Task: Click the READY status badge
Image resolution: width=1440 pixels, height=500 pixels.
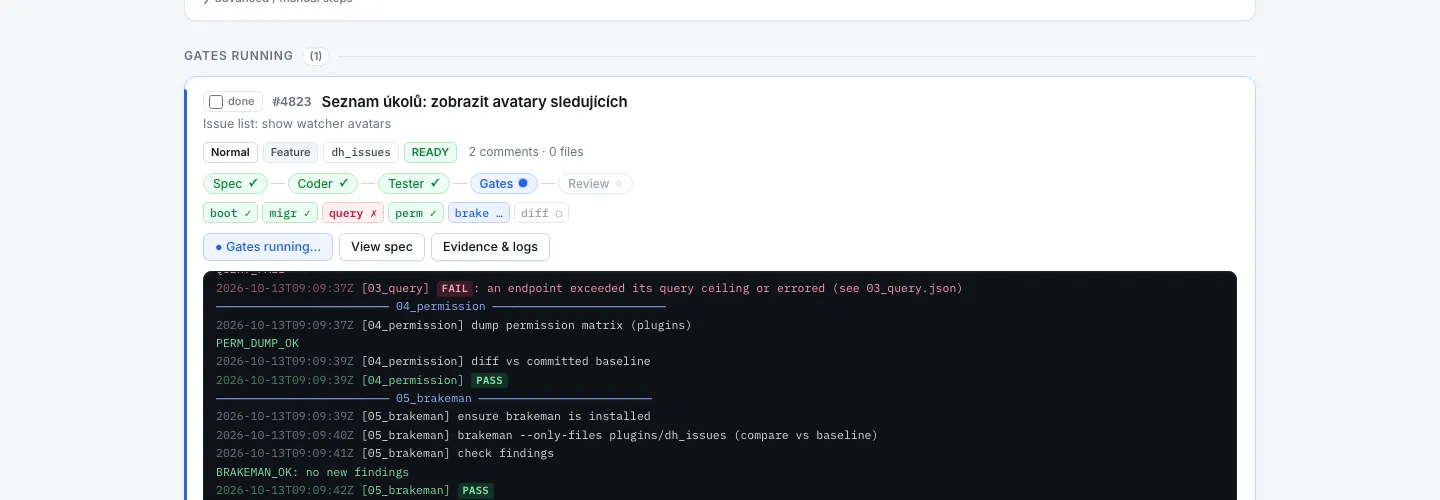Action: (x=430, y=152)
